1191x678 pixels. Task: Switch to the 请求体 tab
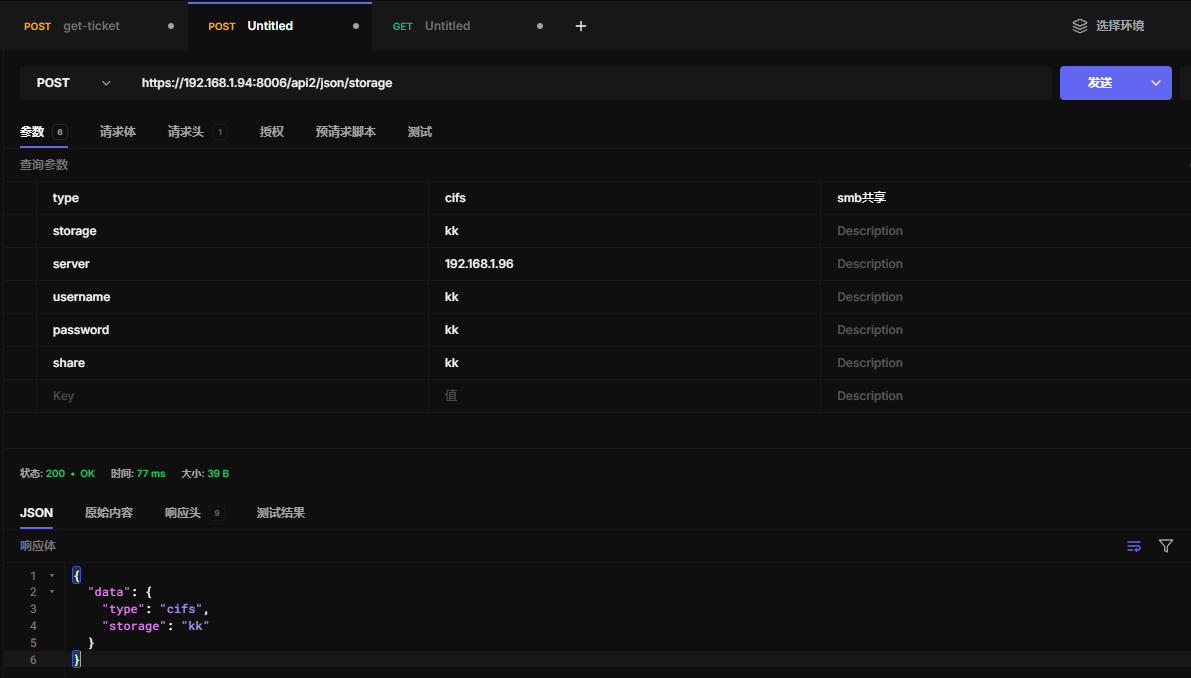(117, 132)
